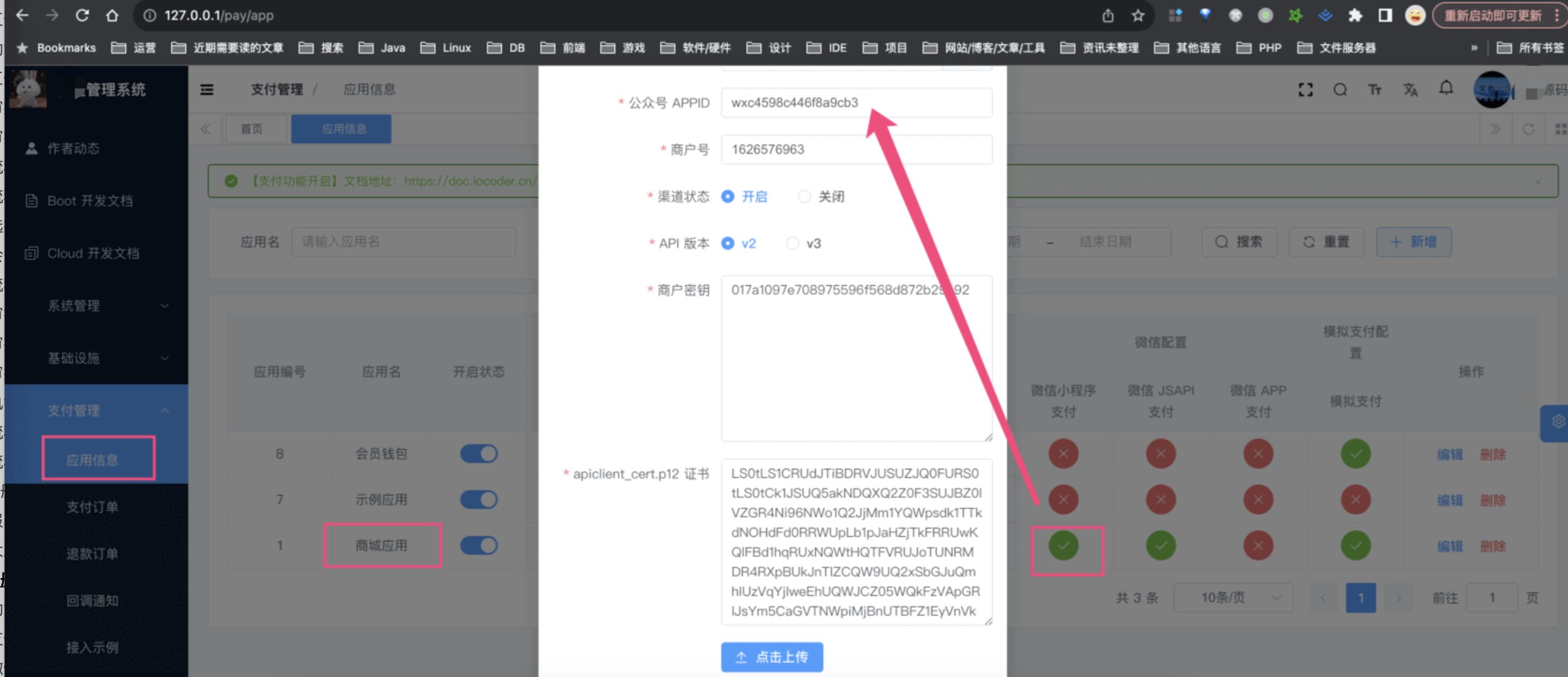
Task: Click the 重置 button
Action: (x=1327, y=242)
